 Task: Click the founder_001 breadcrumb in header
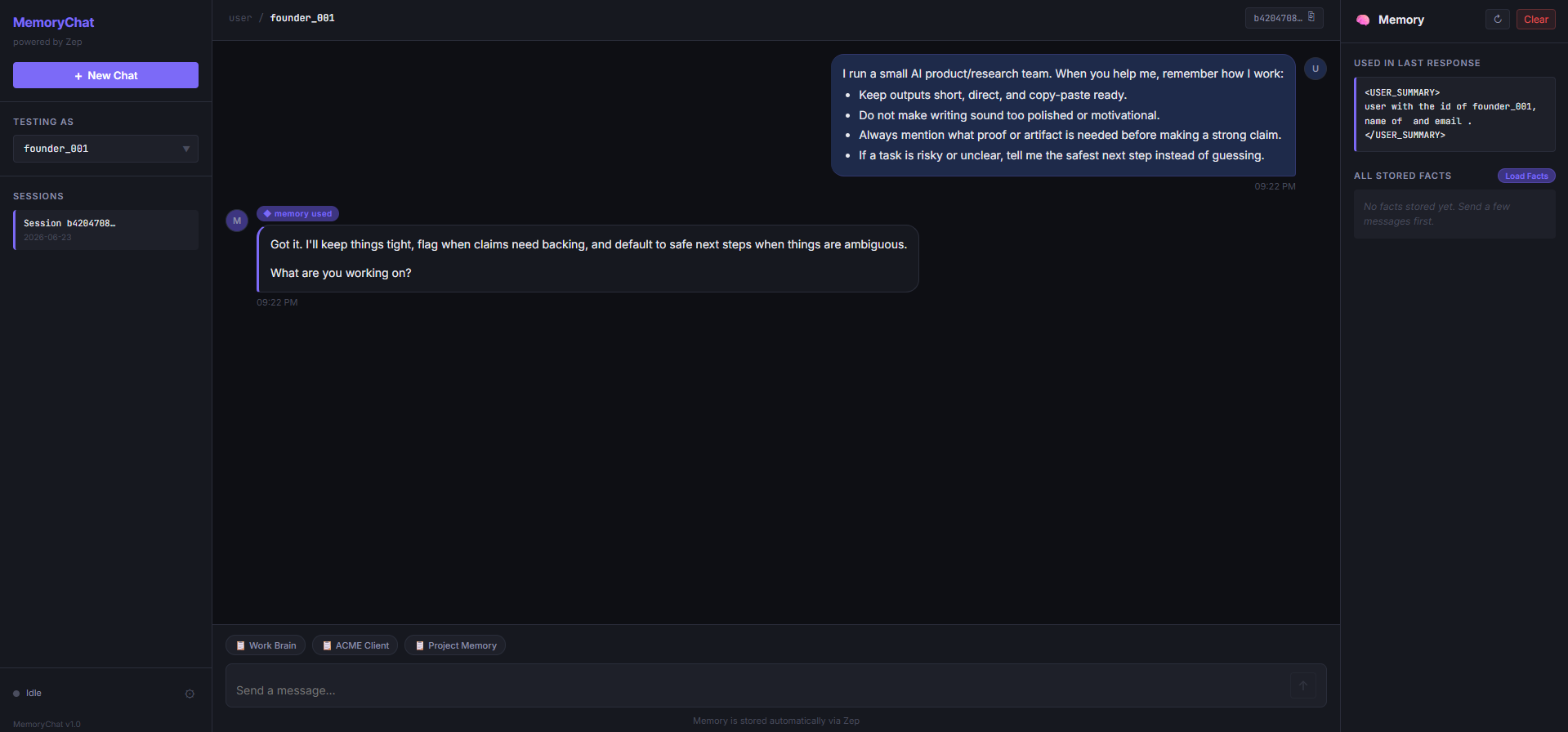click(302, 18)
